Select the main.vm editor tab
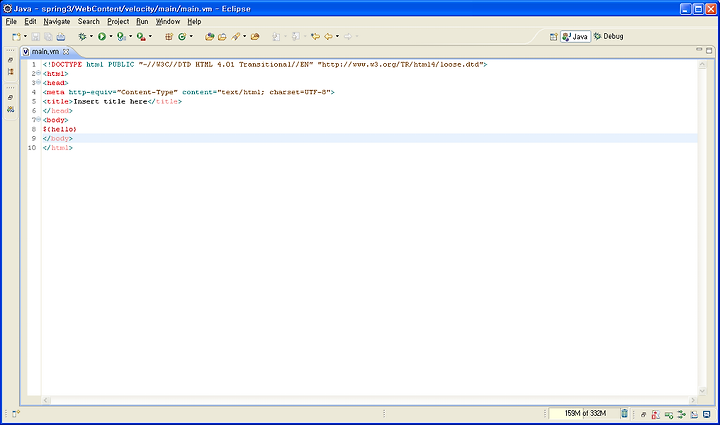This screenshot has width=720, height=425. pyautogui.click(x=45, y=52)
